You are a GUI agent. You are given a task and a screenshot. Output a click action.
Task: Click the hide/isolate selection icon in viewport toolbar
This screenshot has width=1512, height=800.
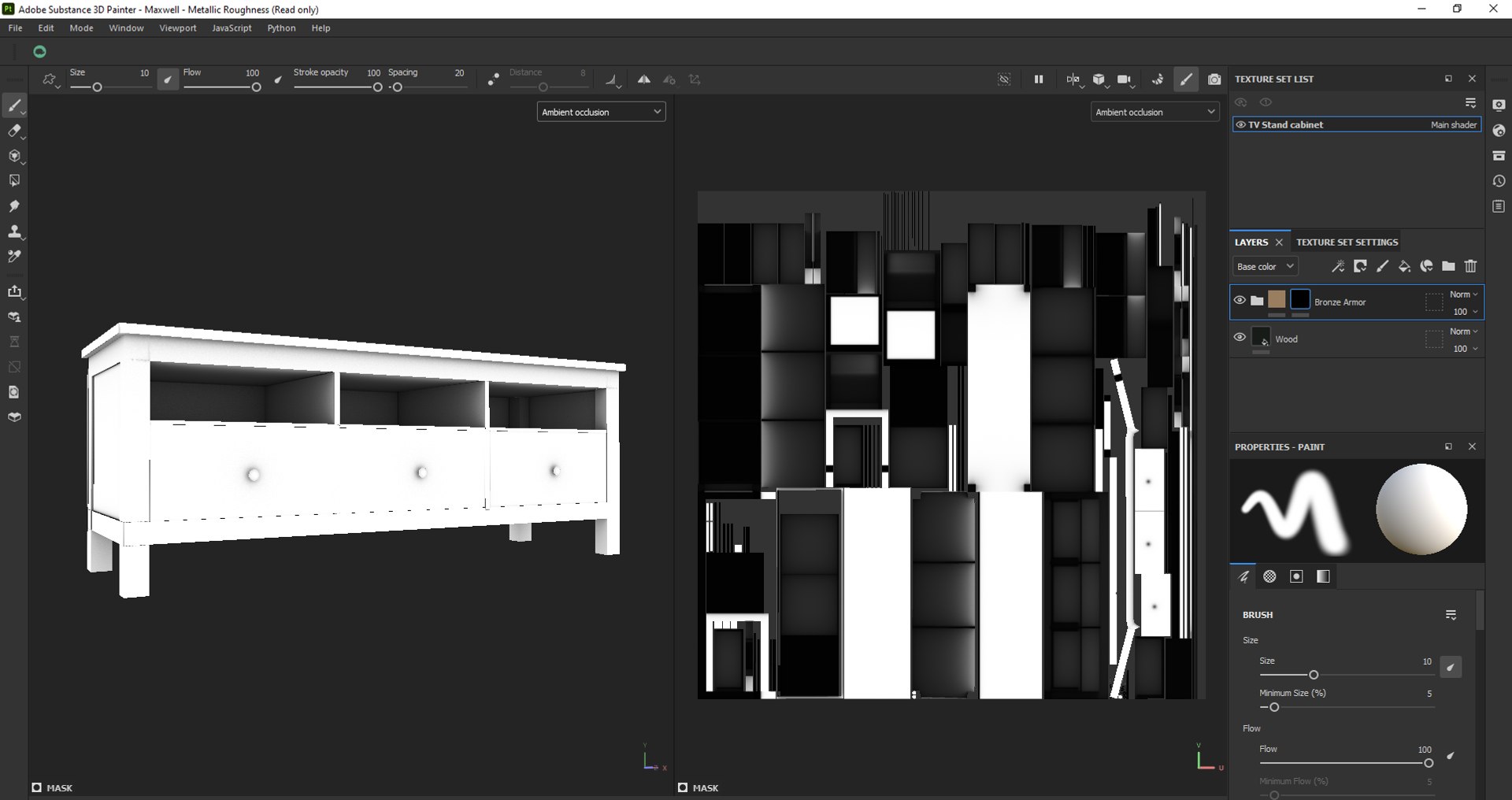(x=1004, y=80)
